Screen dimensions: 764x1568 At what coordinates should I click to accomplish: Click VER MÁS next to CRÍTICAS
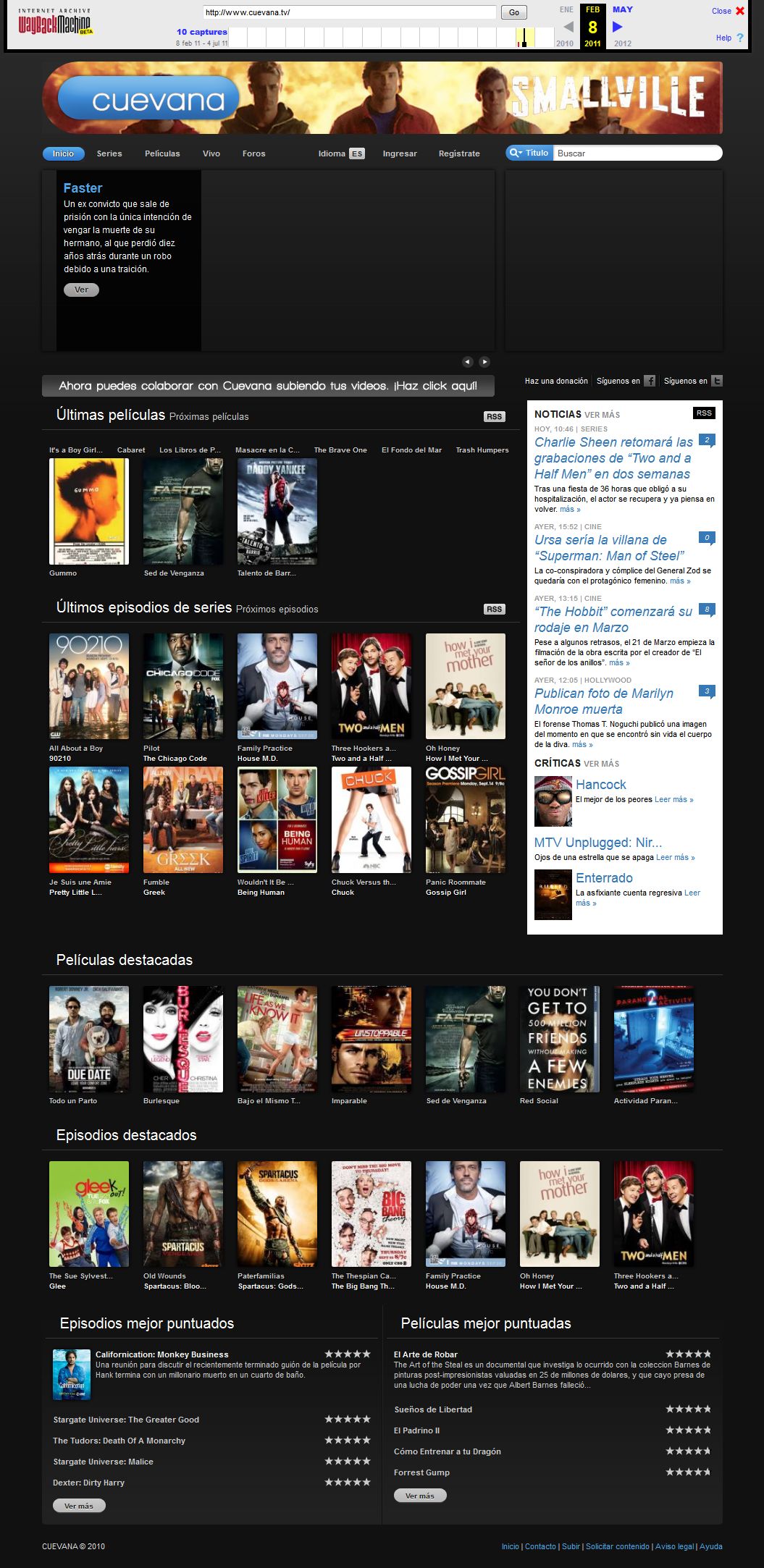tap(602, 764)
